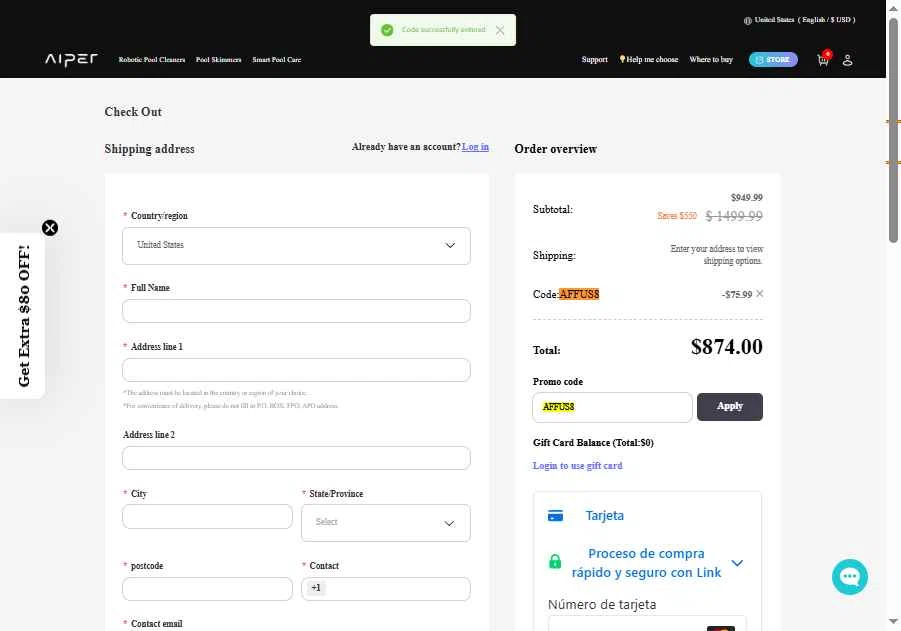This screenshot has height=631, width=901.
Task: Open Pool Skimmers menu
Action: click(218, 60)
